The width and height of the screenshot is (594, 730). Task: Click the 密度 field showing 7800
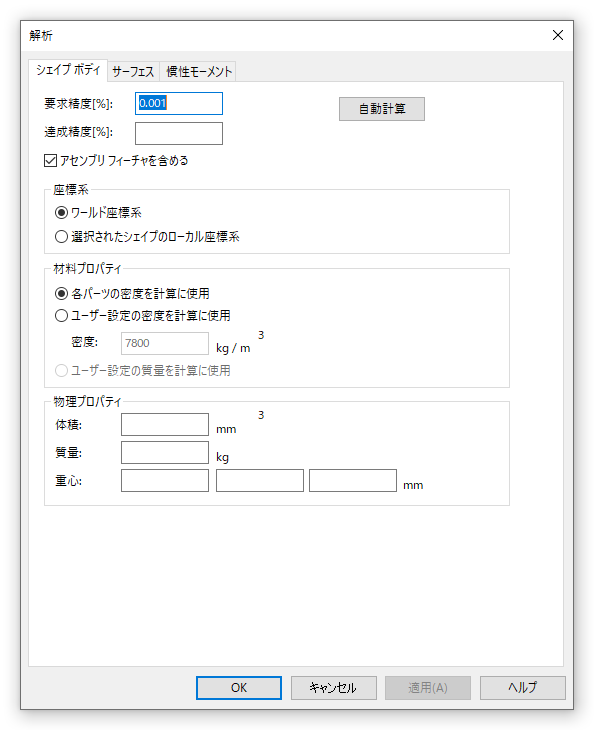(x=165, y=343)
